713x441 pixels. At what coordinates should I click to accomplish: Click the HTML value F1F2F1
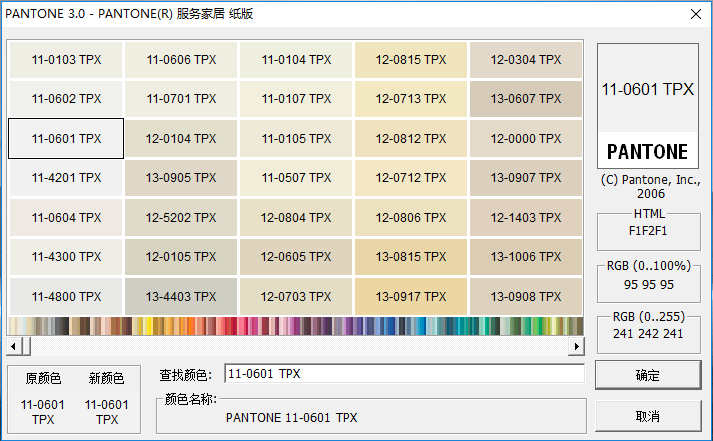coord(648,231)
